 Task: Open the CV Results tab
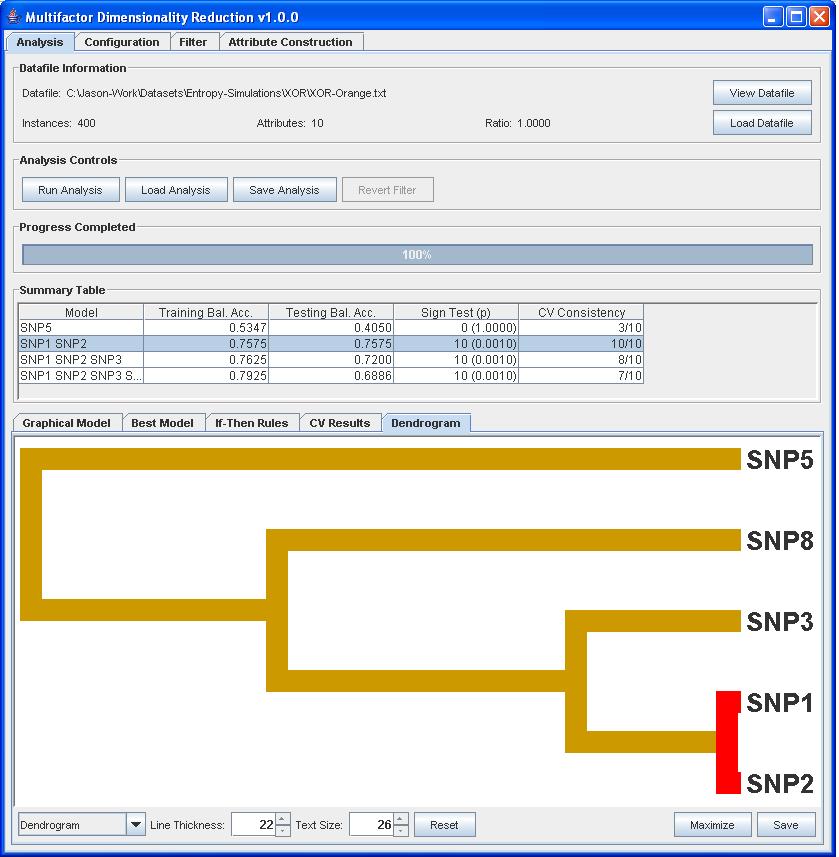(x=339, y=423)
